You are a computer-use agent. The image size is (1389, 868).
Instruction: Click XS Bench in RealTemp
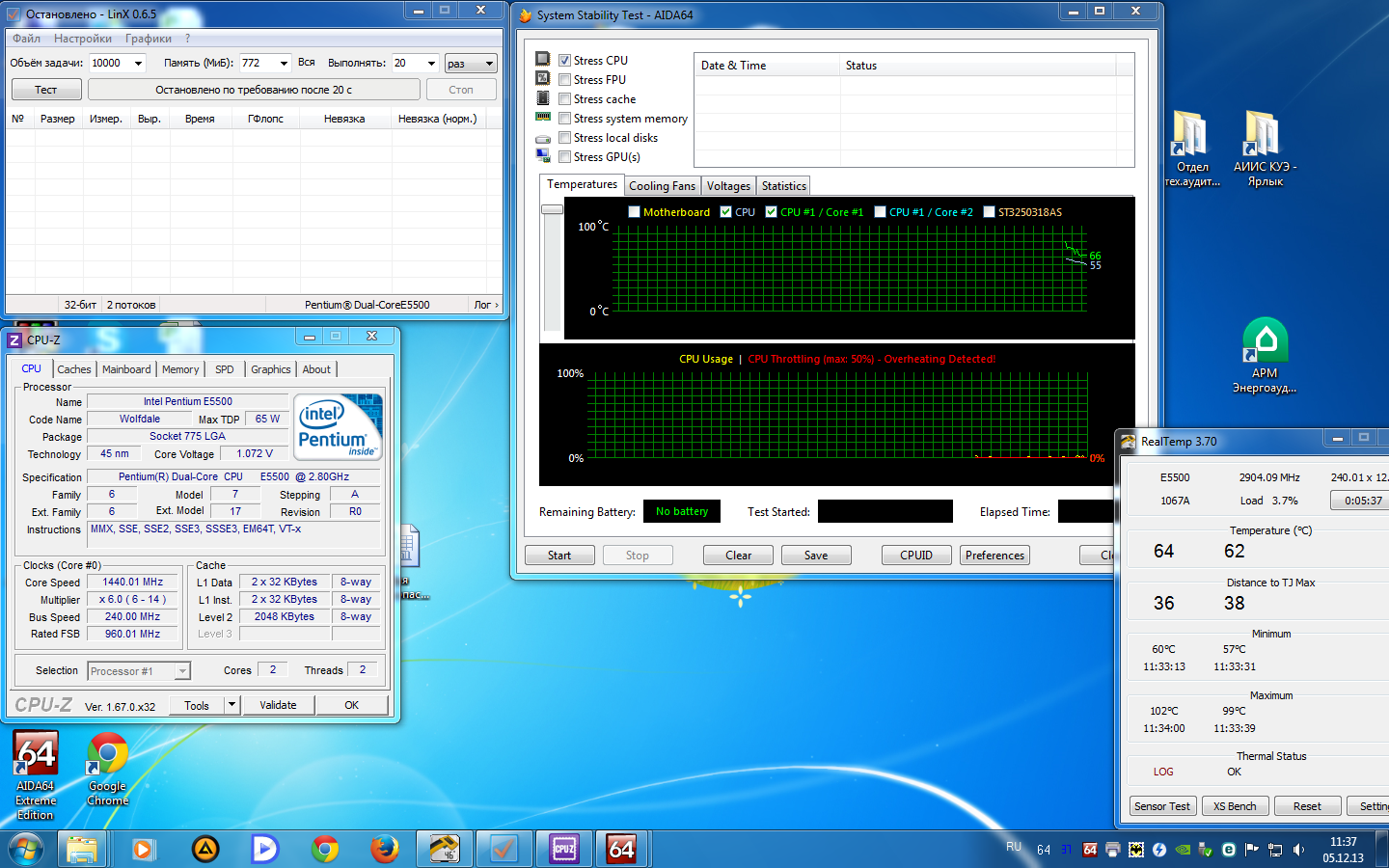[x=1235, y=806]
